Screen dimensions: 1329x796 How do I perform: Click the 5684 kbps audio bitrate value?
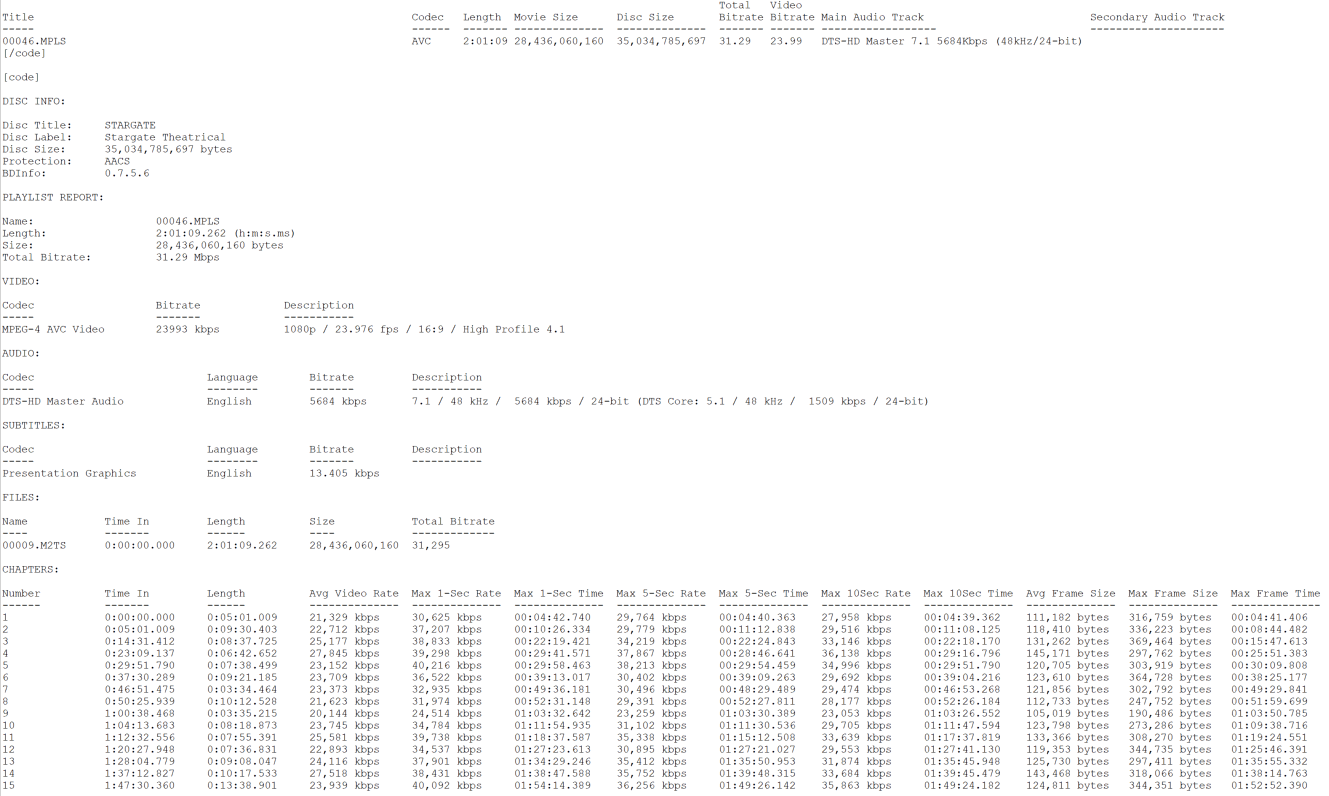[x=338, y=402]
